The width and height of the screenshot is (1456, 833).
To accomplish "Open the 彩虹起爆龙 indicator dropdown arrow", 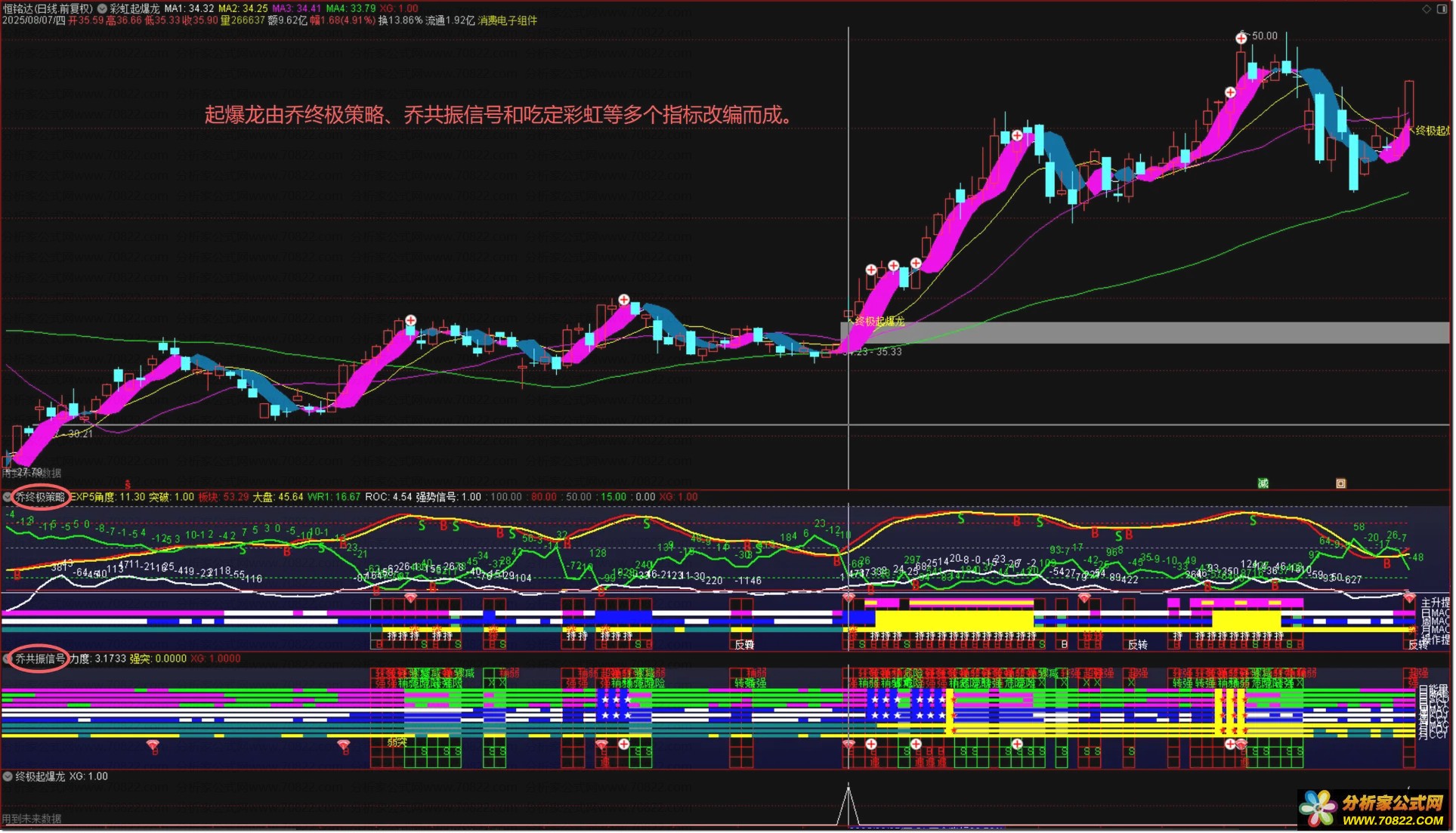I will click(x=102, y=8).
